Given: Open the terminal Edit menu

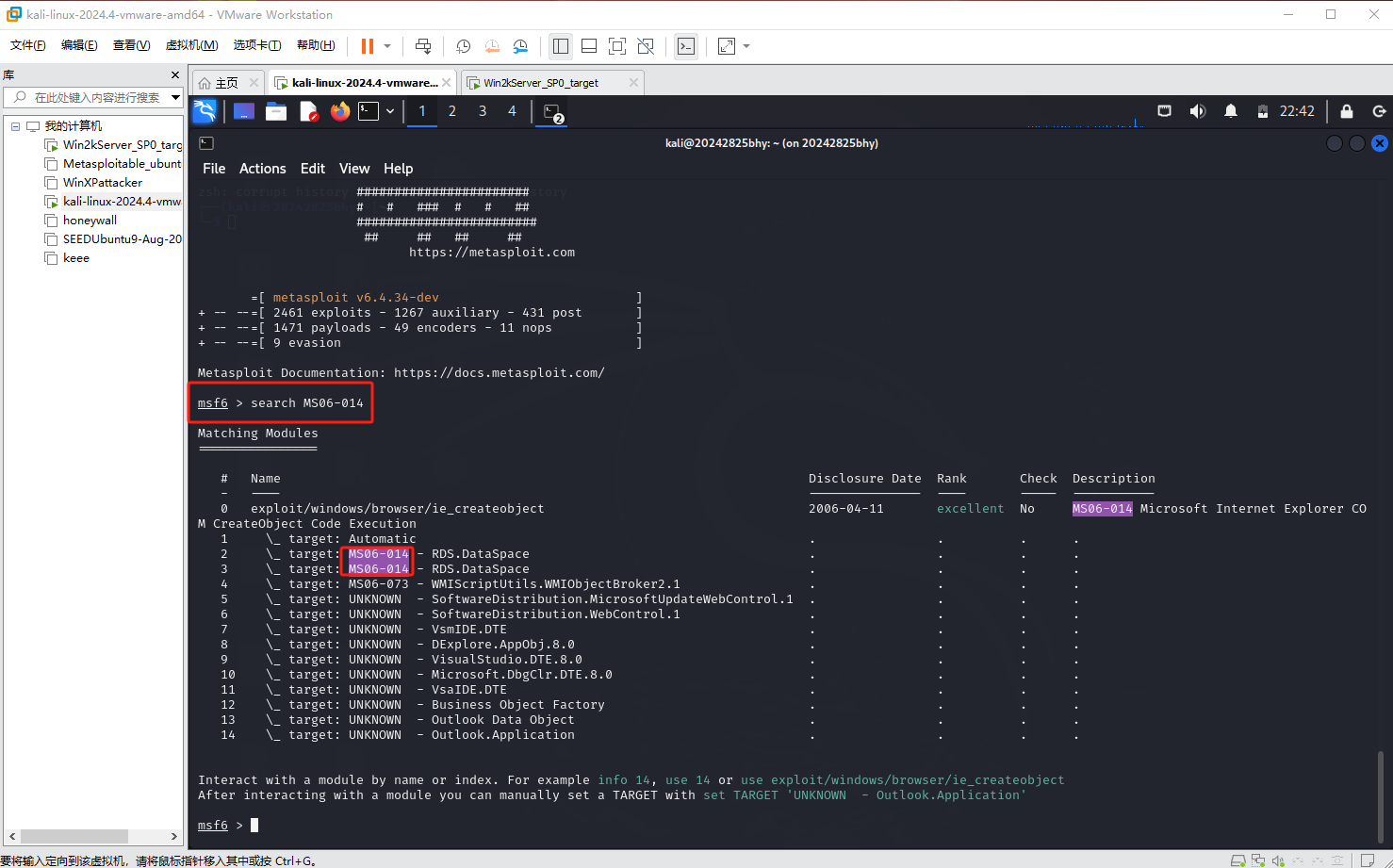Looking at the screenshot, I should tap(312, 169).
